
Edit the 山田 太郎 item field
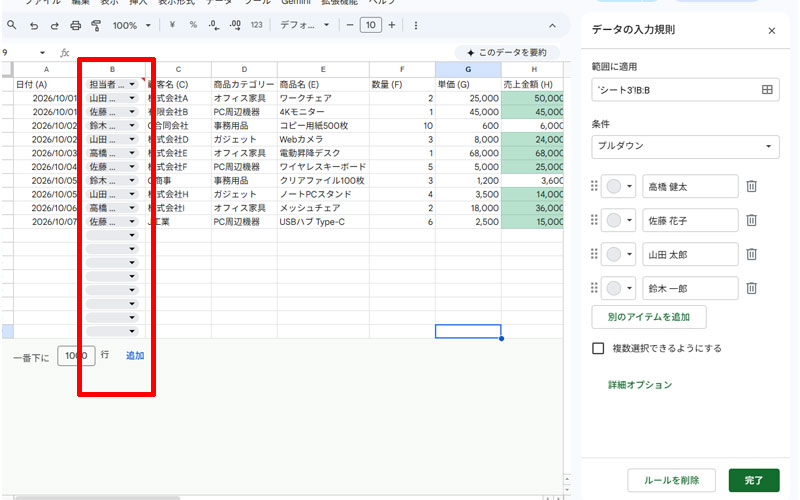(690, 254)
